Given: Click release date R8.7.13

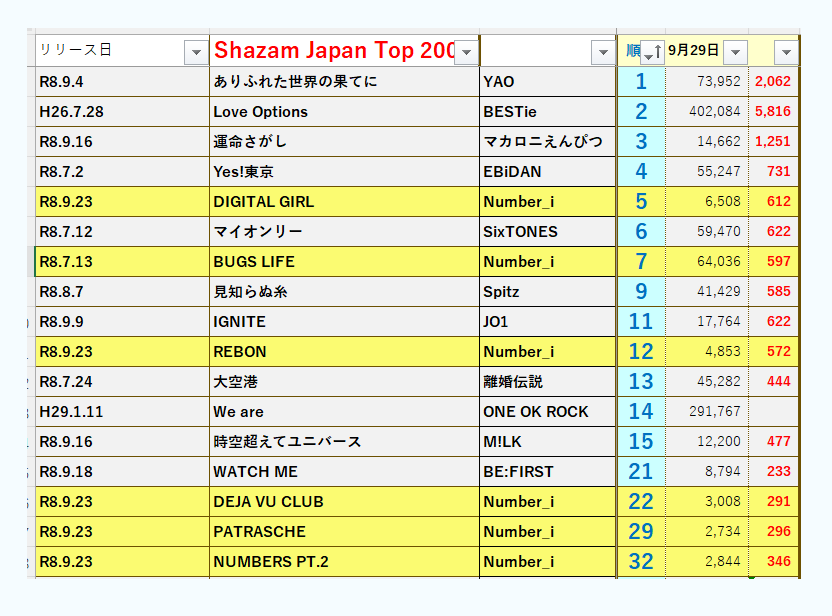Looking at the screenshot, I should [x=123, y=262].
